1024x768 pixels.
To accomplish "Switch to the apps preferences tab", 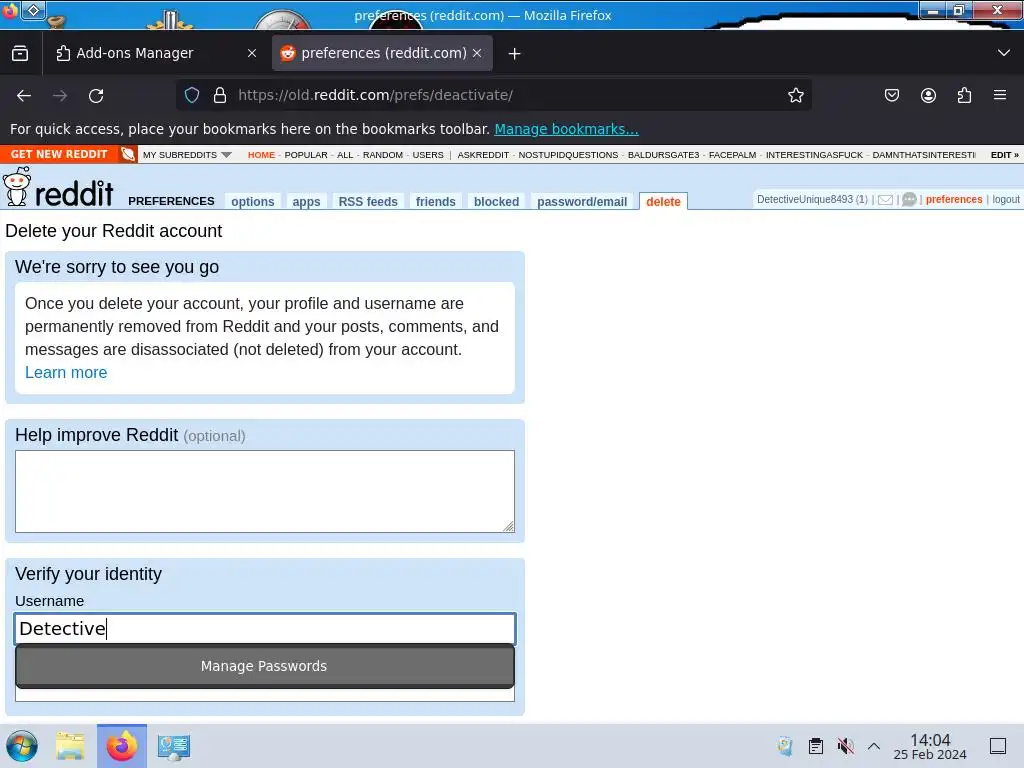I will 306,202.
